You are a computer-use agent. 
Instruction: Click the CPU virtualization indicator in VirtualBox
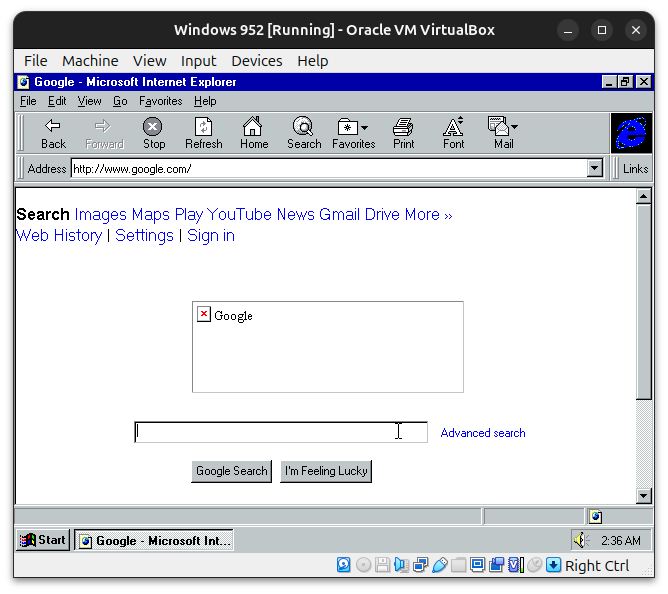click(515, 565)
